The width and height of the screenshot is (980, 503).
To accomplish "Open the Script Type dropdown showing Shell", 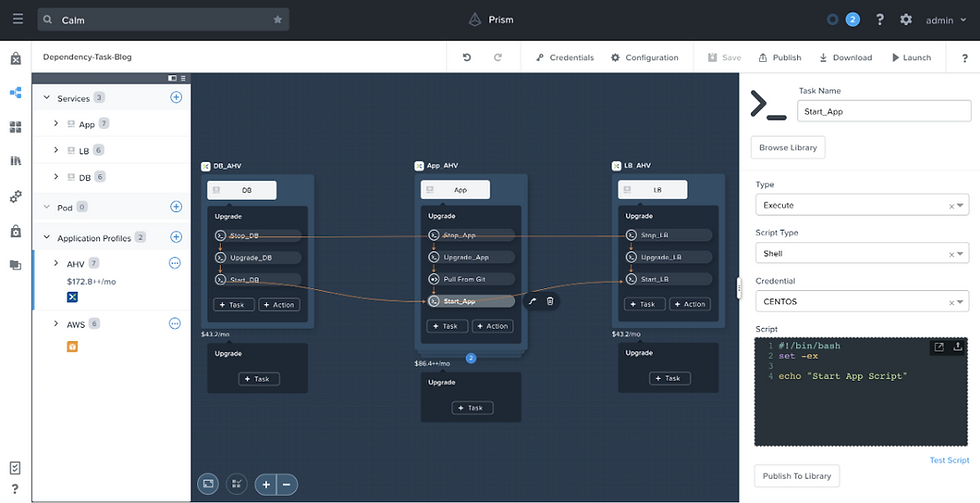I will [862, 253].
